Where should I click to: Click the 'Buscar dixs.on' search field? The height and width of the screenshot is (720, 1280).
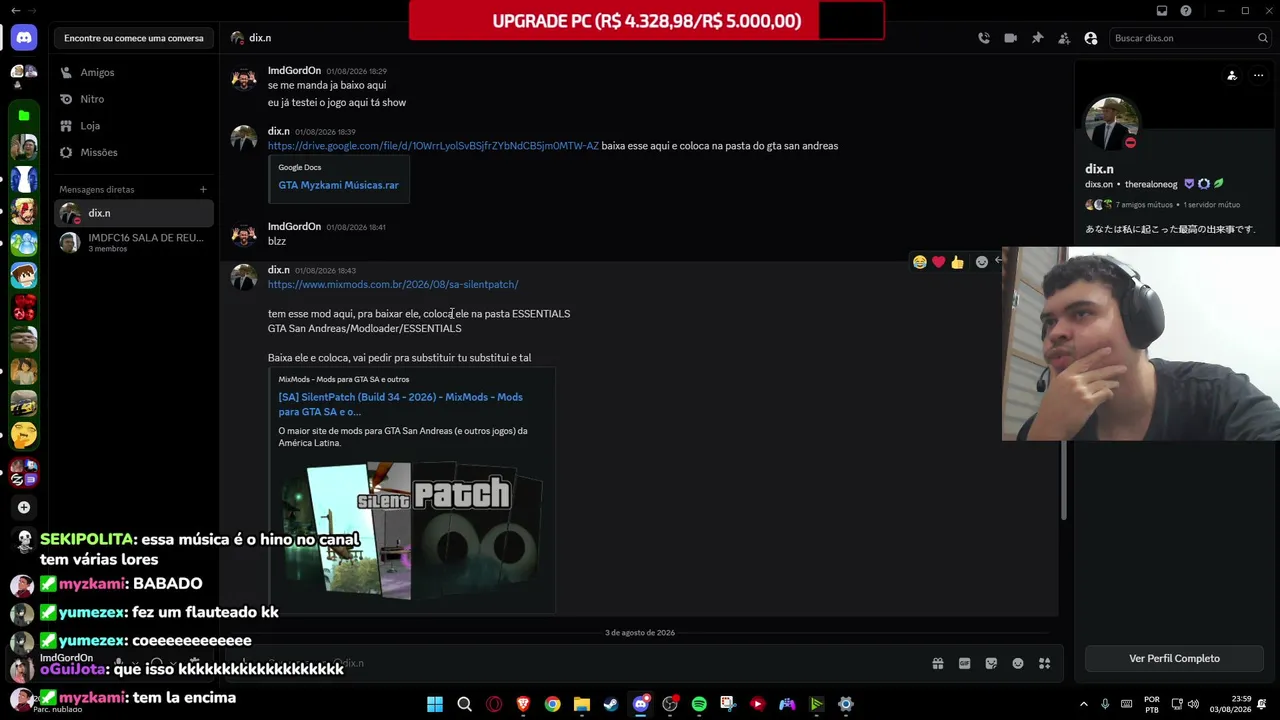[1190, 38]
